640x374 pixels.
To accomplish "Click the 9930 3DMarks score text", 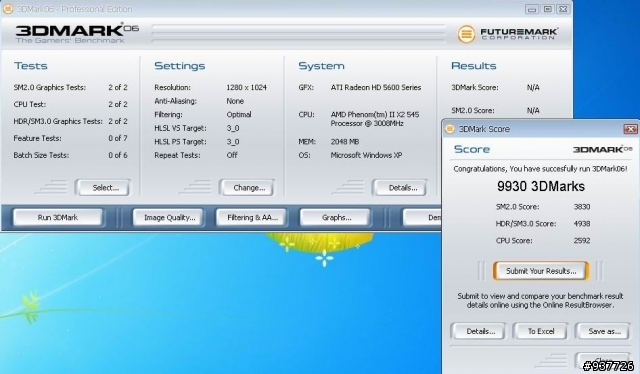I will [x=540, y=187].
